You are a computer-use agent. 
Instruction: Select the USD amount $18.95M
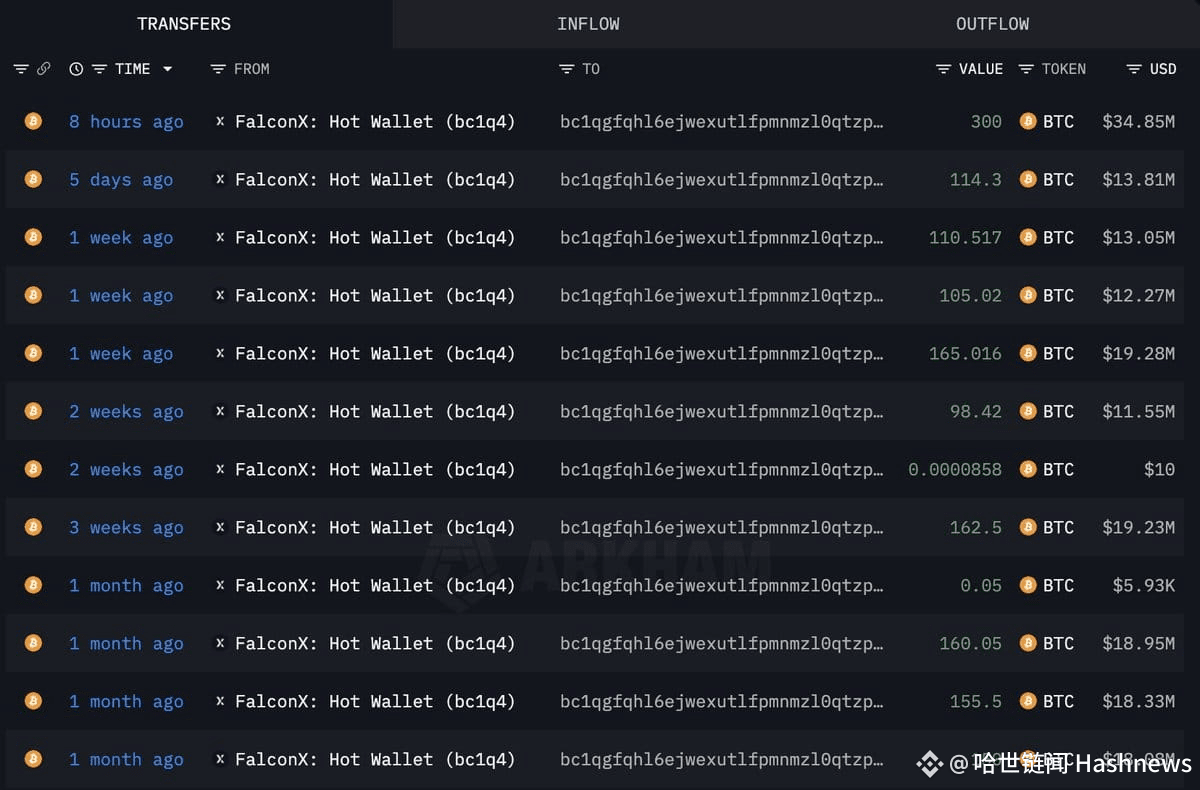1138,643
